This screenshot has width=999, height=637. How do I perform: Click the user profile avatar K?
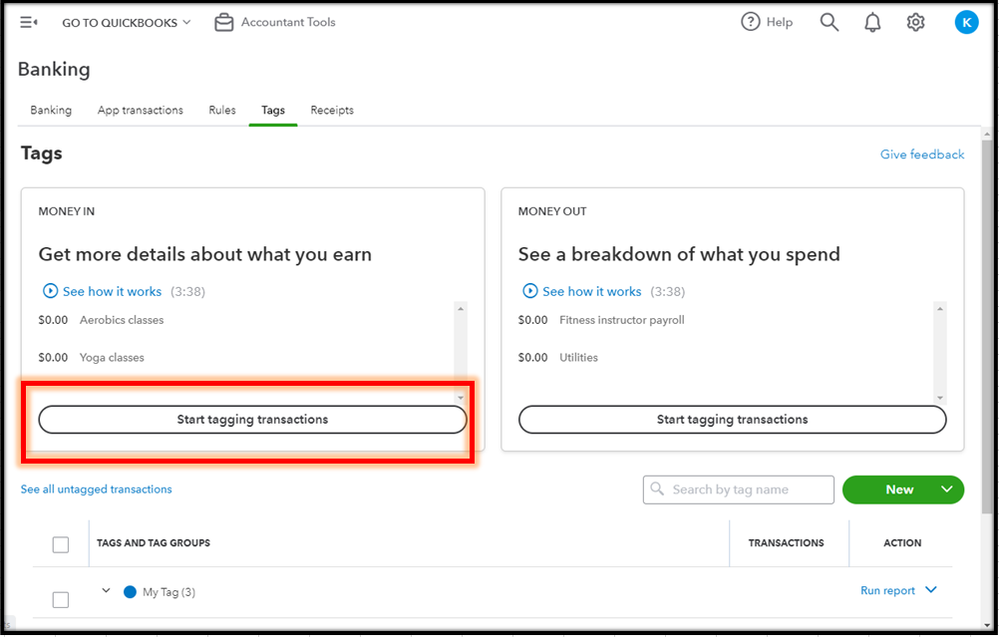966,22
